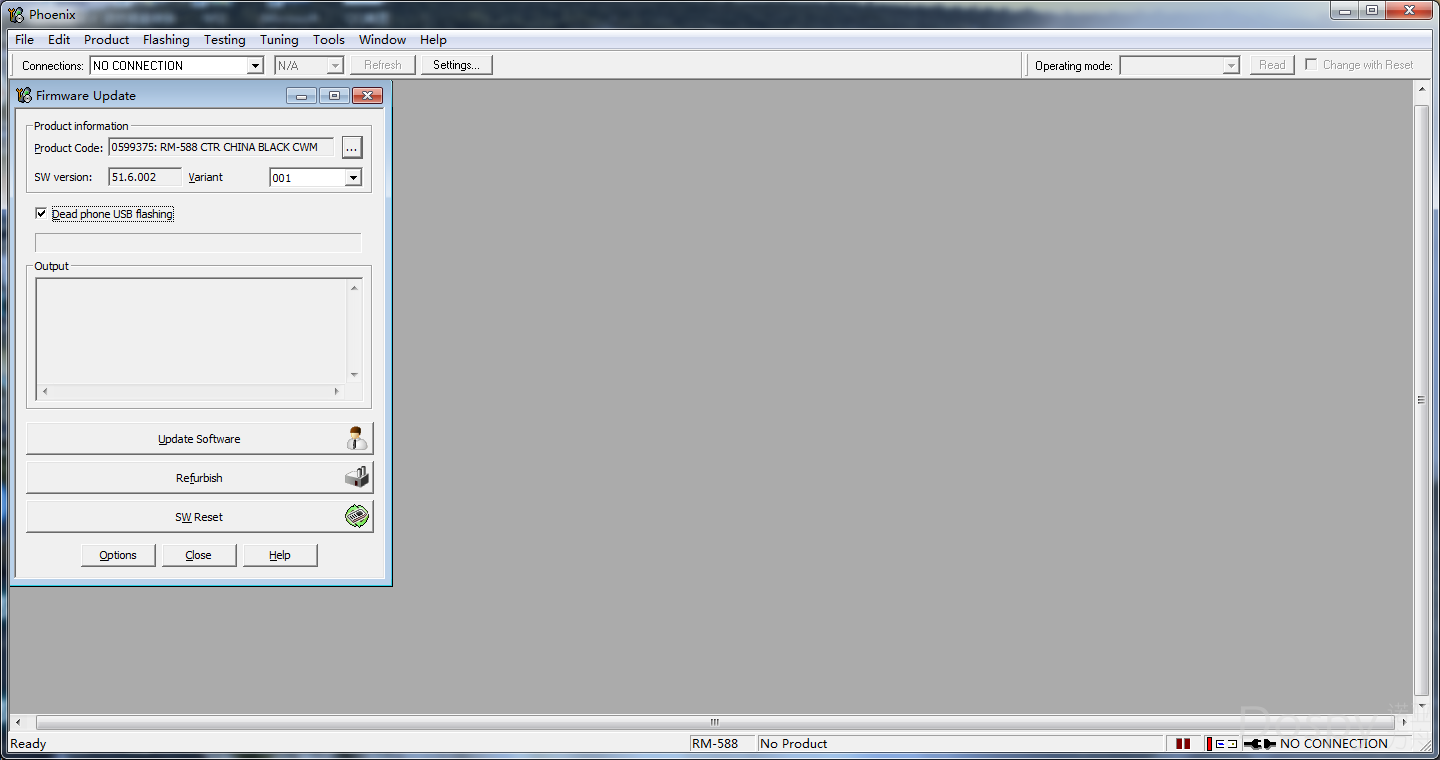
Task: Open the File menu
Action: coord(24,40)
